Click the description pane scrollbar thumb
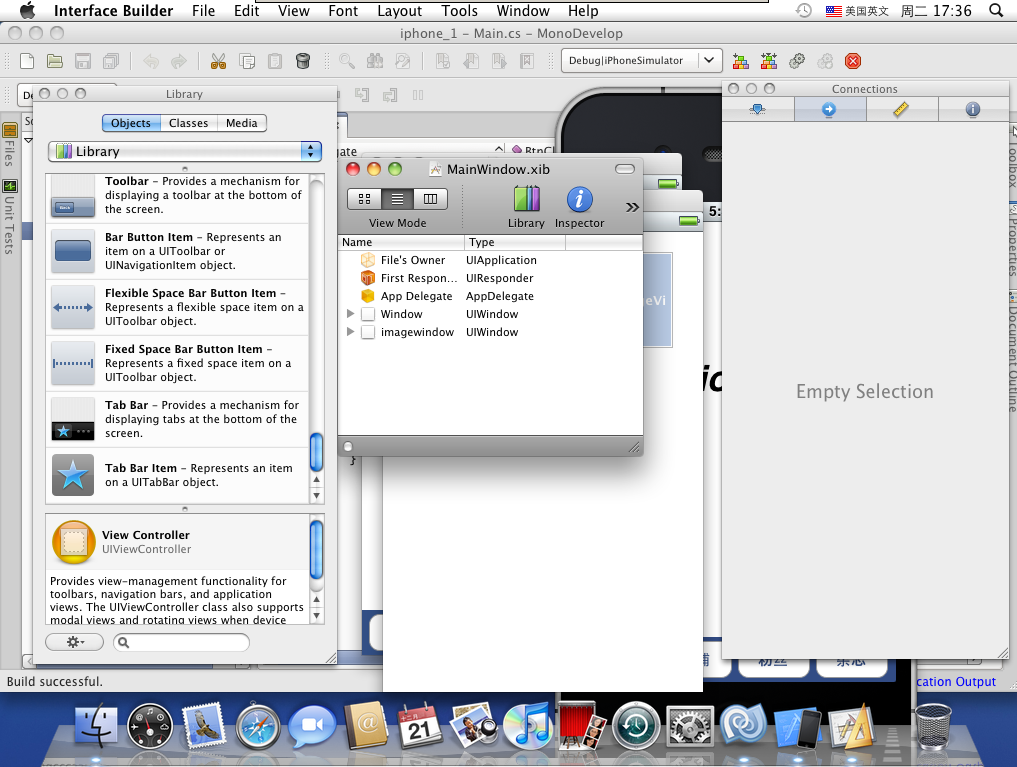 pos(317,549)
